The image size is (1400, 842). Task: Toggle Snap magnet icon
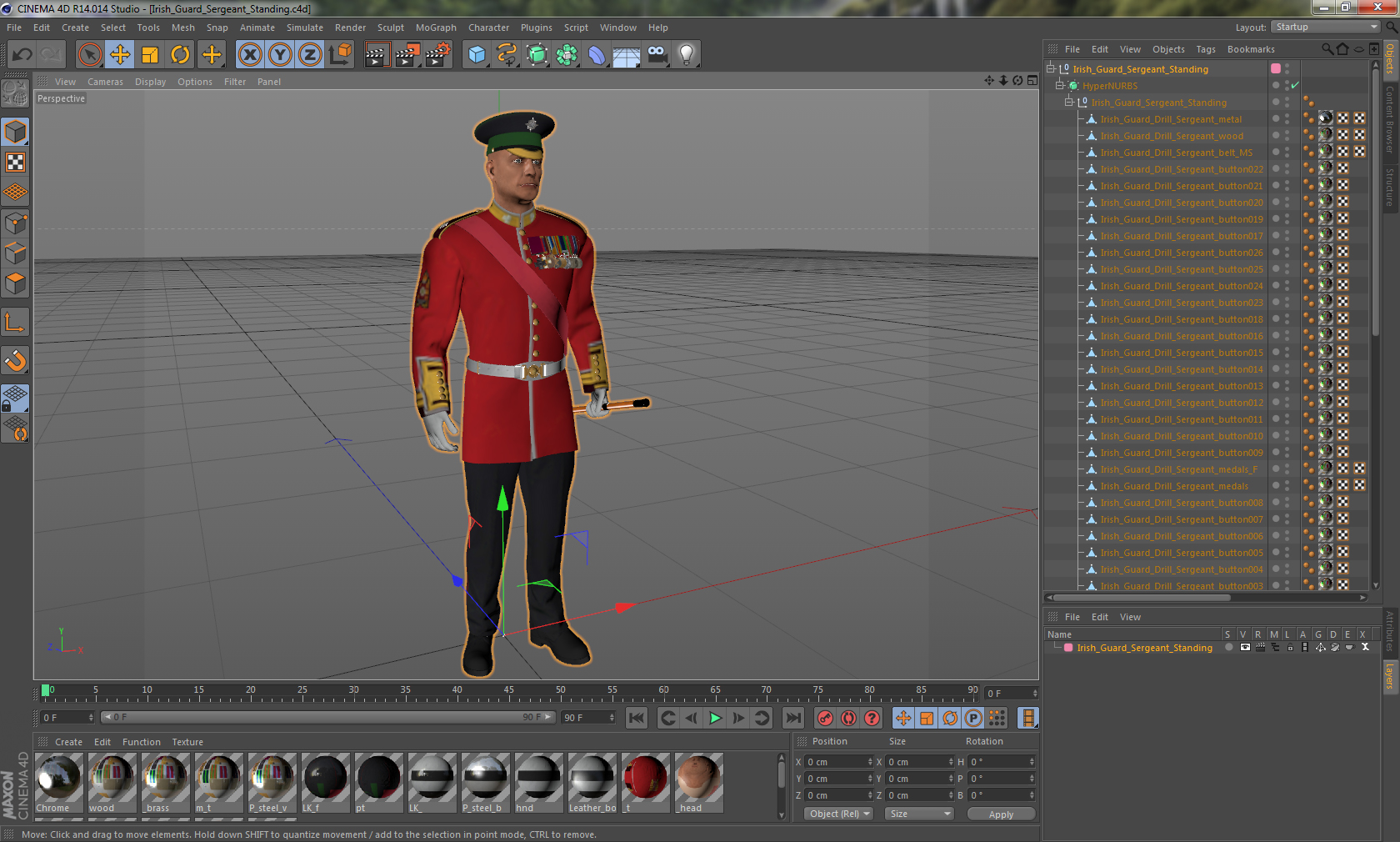point(16,360)
